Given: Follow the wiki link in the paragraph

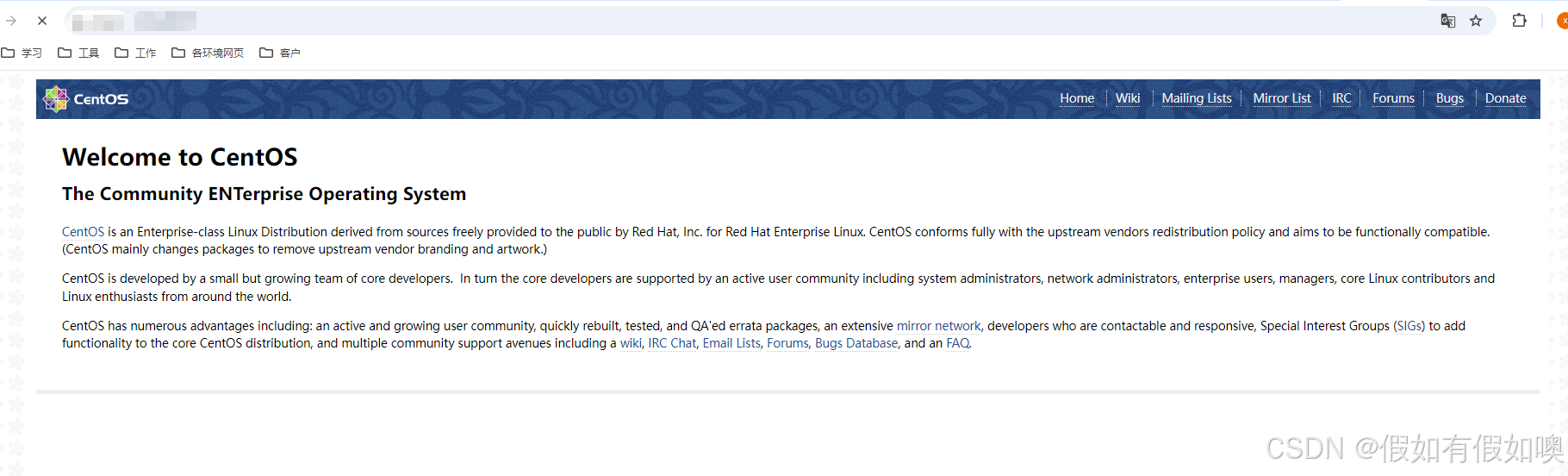Looking at the screenshot, I should pyautogui.click(x=631, y=343).
